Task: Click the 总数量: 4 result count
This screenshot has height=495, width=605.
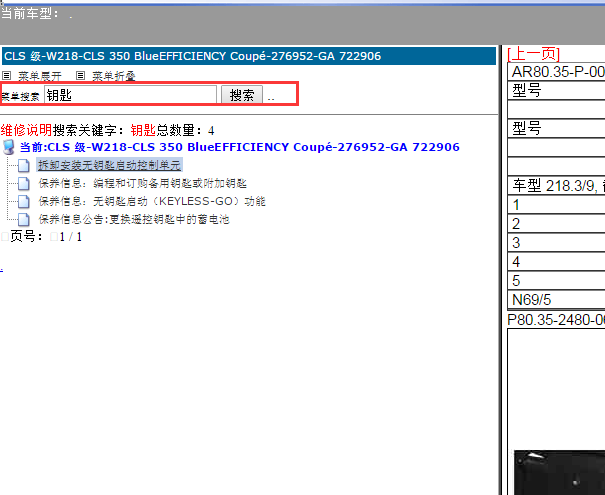Action: (x=185, y=130)
